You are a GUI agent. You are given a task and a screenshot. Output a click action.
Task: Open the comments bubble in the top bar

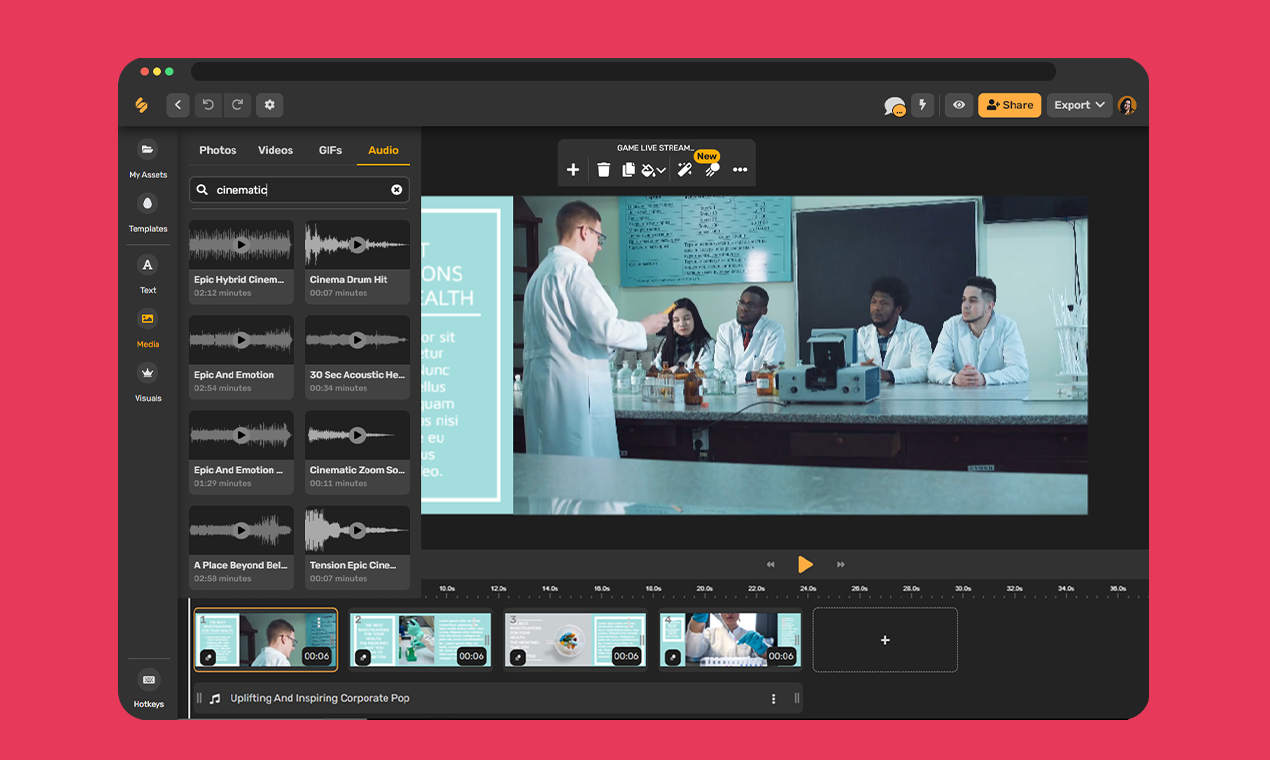(893, 105)
